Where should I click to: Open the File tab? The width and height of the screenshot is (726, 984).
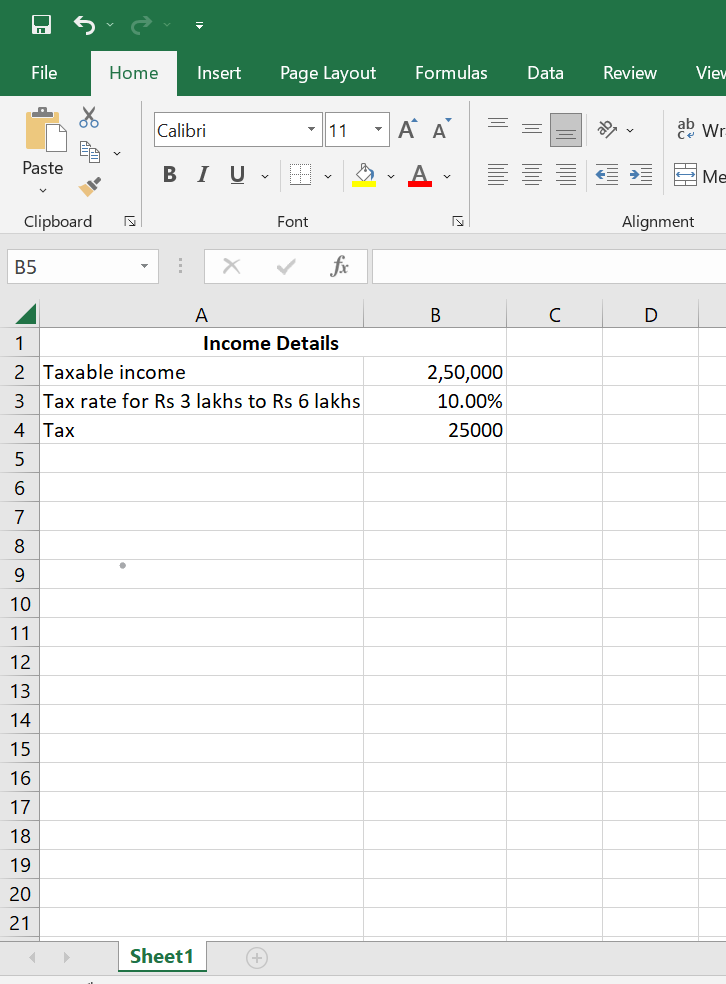click(x=44, y=73)
